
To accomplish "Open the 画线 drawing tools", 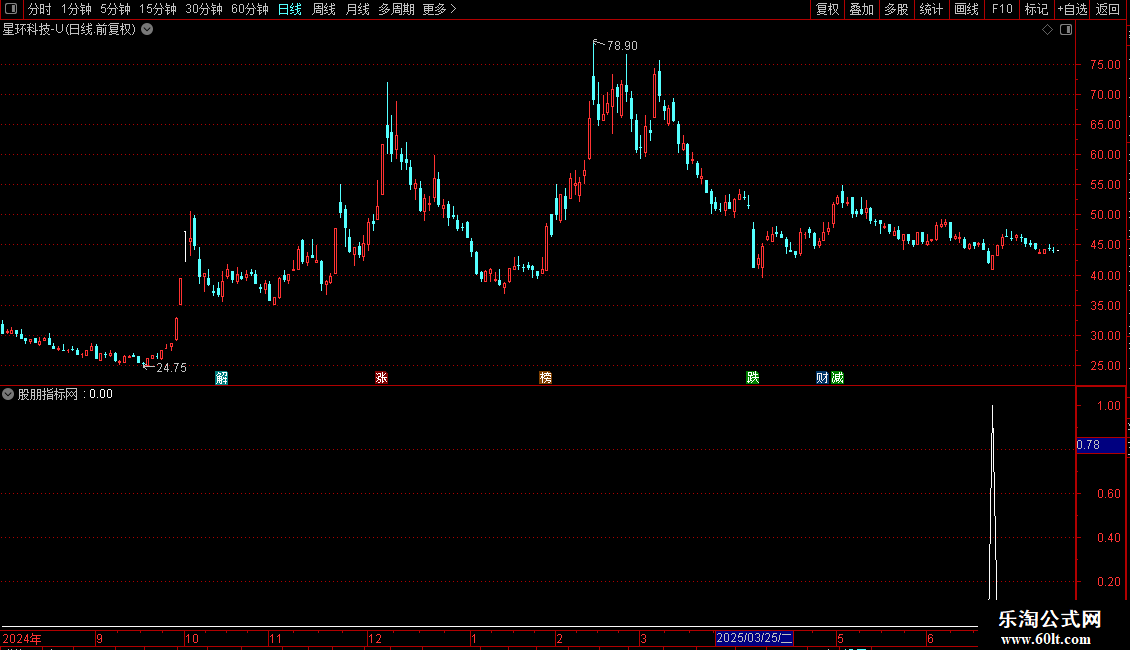I will point(966,9).
